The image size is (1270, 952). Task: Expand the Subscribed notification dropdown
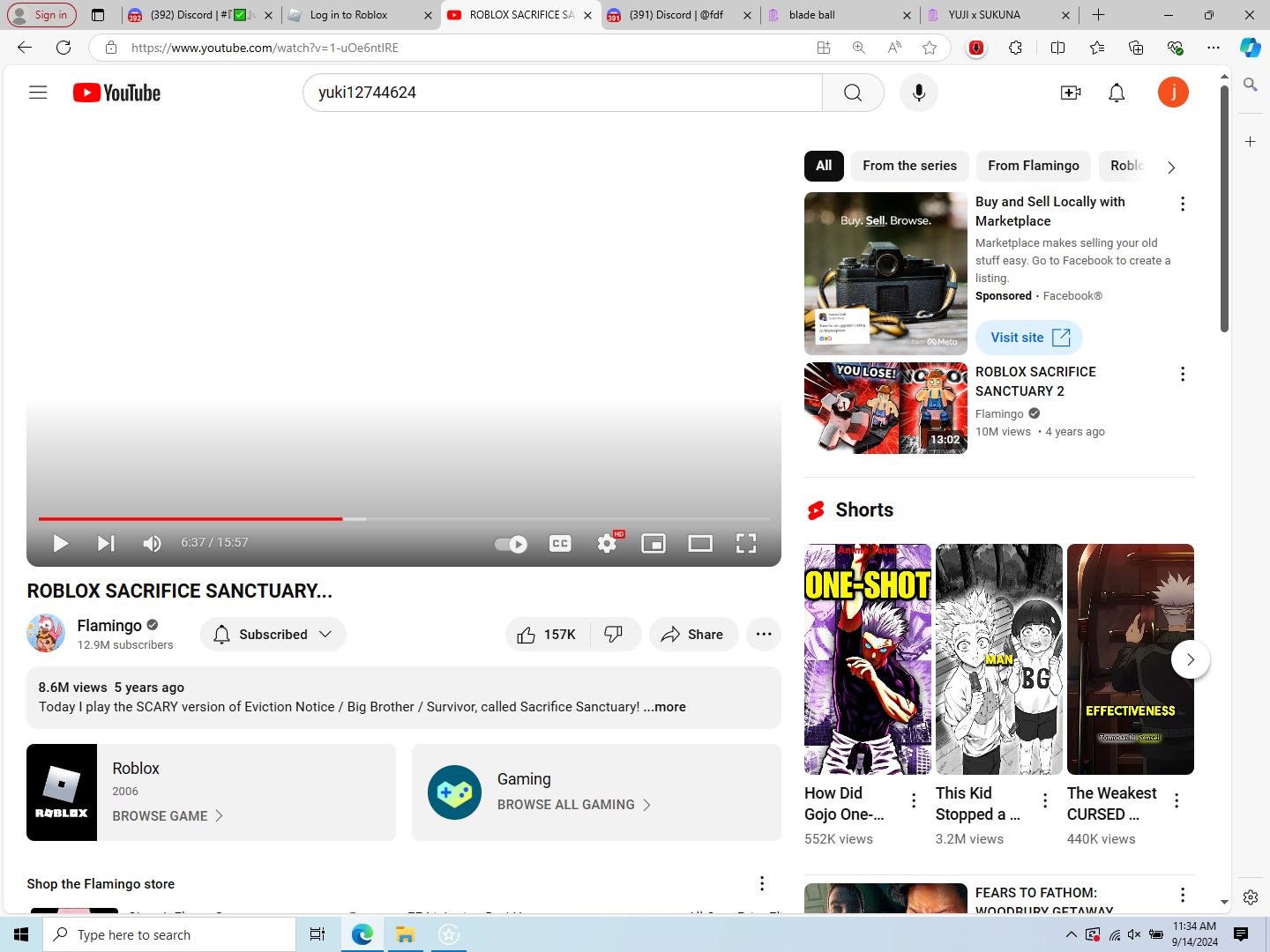(273, 635)
